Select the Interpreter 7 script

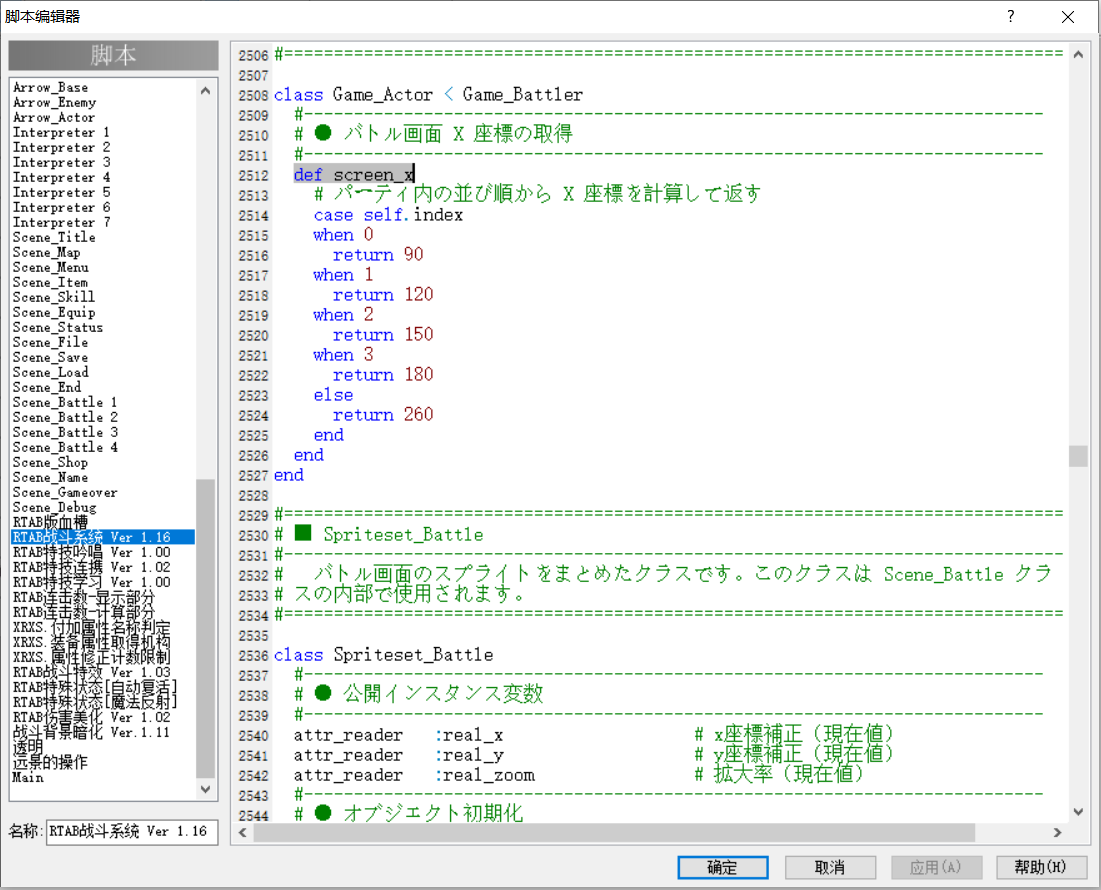(103, 222)
